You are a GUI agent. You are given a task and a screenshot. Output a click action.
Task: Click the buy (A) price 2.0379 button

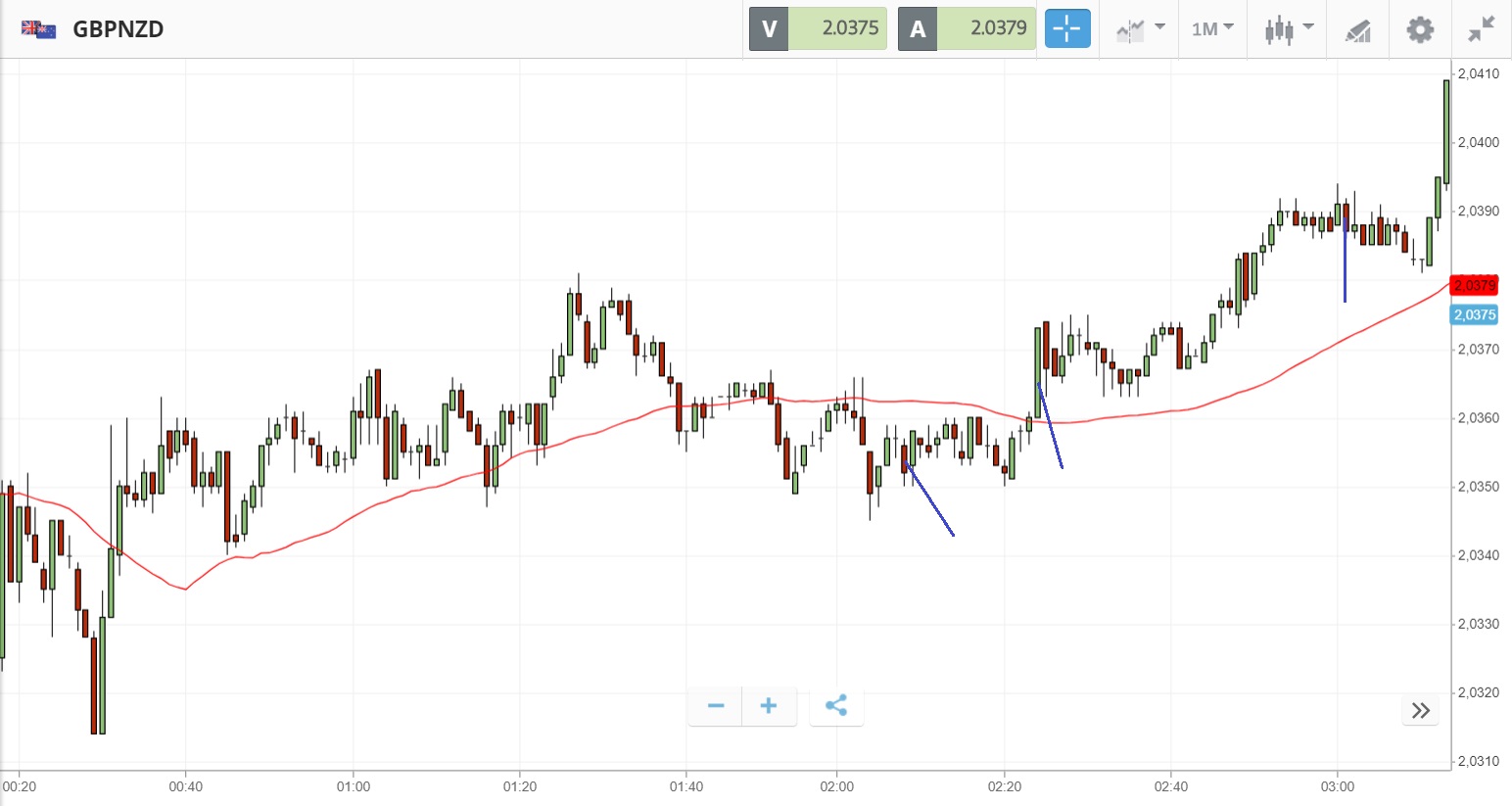[x=967, y=28]
